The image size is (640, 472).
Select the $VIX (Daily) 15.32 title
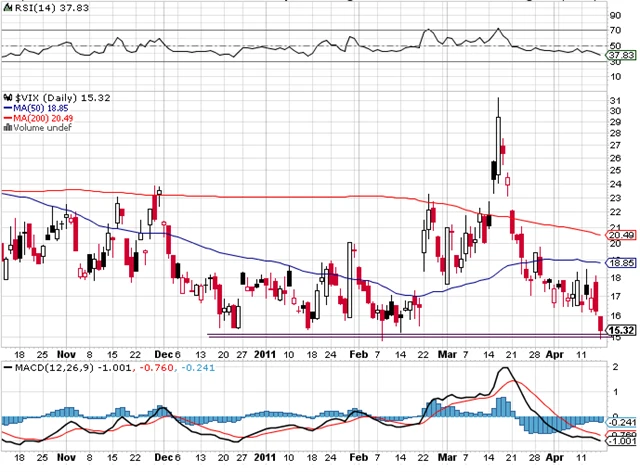[x=63, y=98]
